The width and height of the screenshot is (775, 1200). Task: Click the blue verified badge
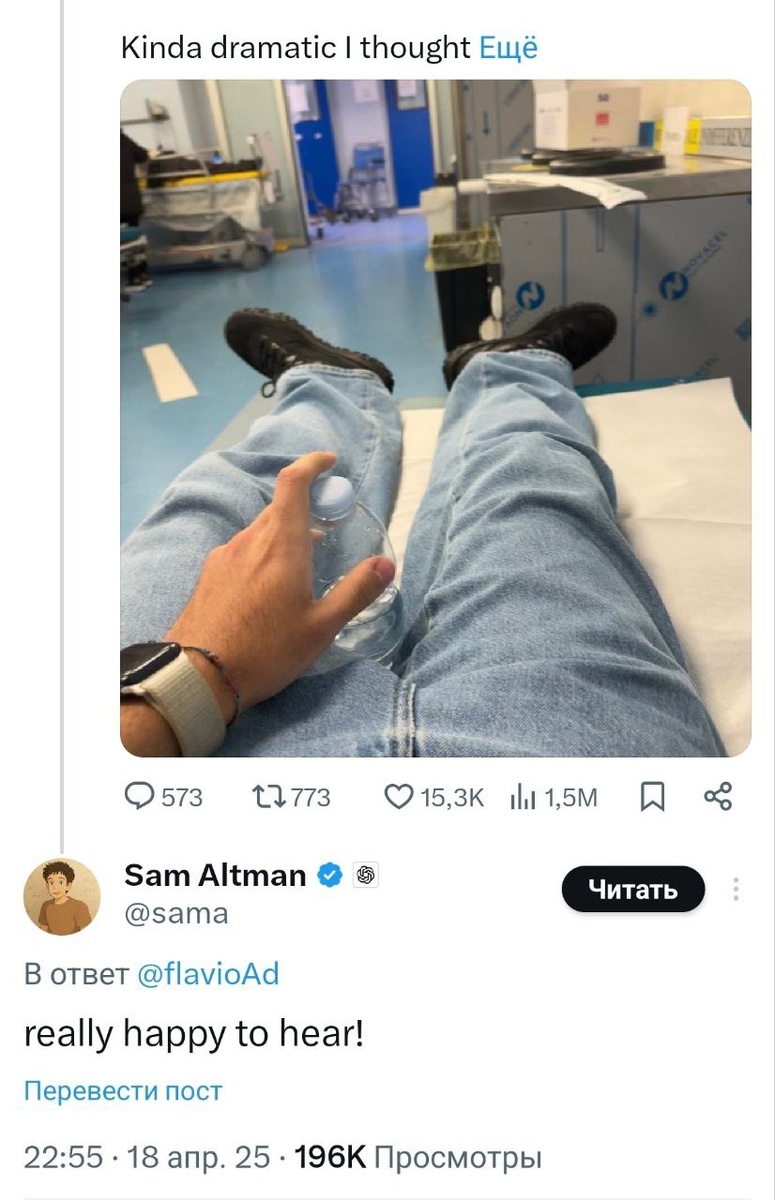(x=329, y=875)
